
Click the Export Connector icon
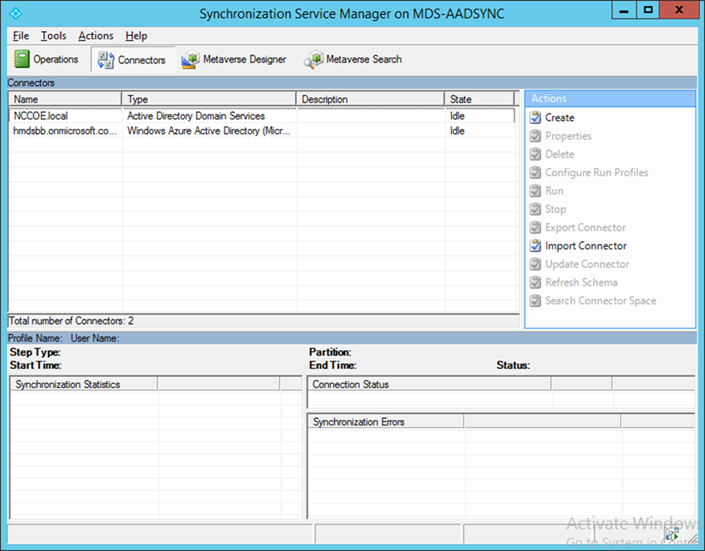tap(535, 228)
